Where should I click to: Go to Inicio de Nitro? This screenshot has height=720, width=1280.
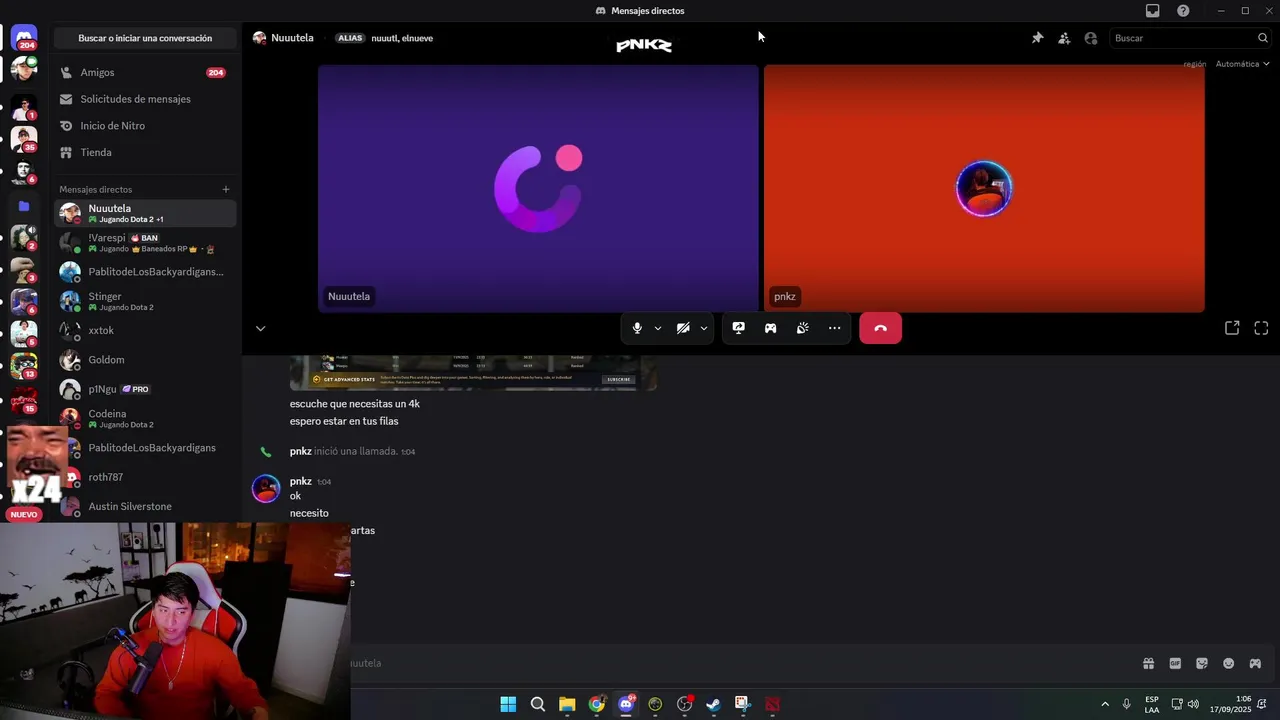[145, 126]
